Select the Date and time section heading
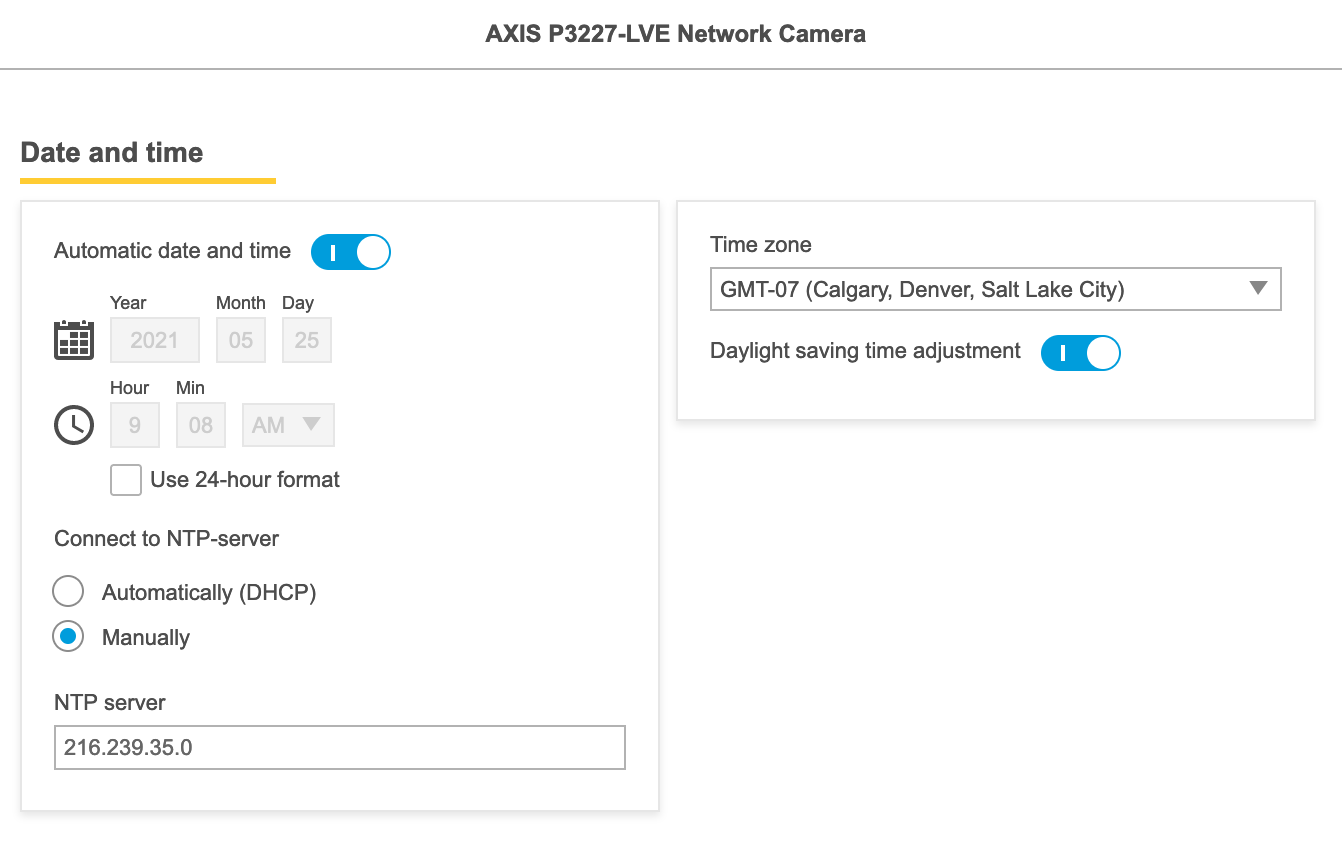Screen dimensions: 1342x850 pyautogui.click(x=112, y=153)
